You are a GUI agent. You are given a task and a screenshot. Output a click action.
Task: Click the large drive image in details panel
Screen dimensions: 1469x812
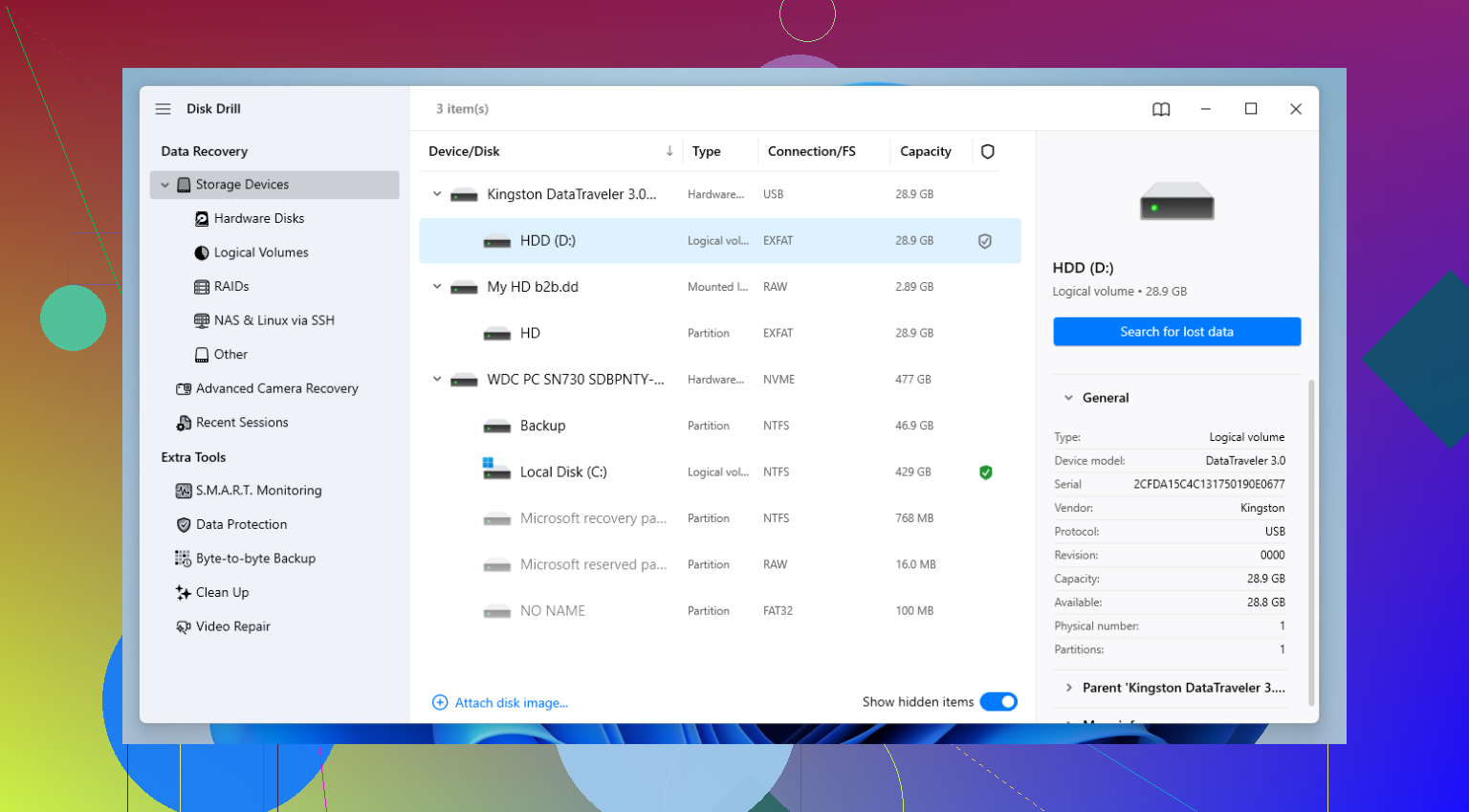click(1177, 202)
